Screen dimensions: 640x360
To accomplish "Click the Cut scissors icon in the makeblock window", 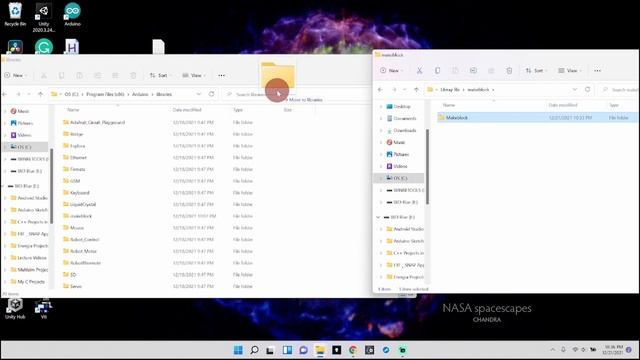I will [x=419, y=71].
